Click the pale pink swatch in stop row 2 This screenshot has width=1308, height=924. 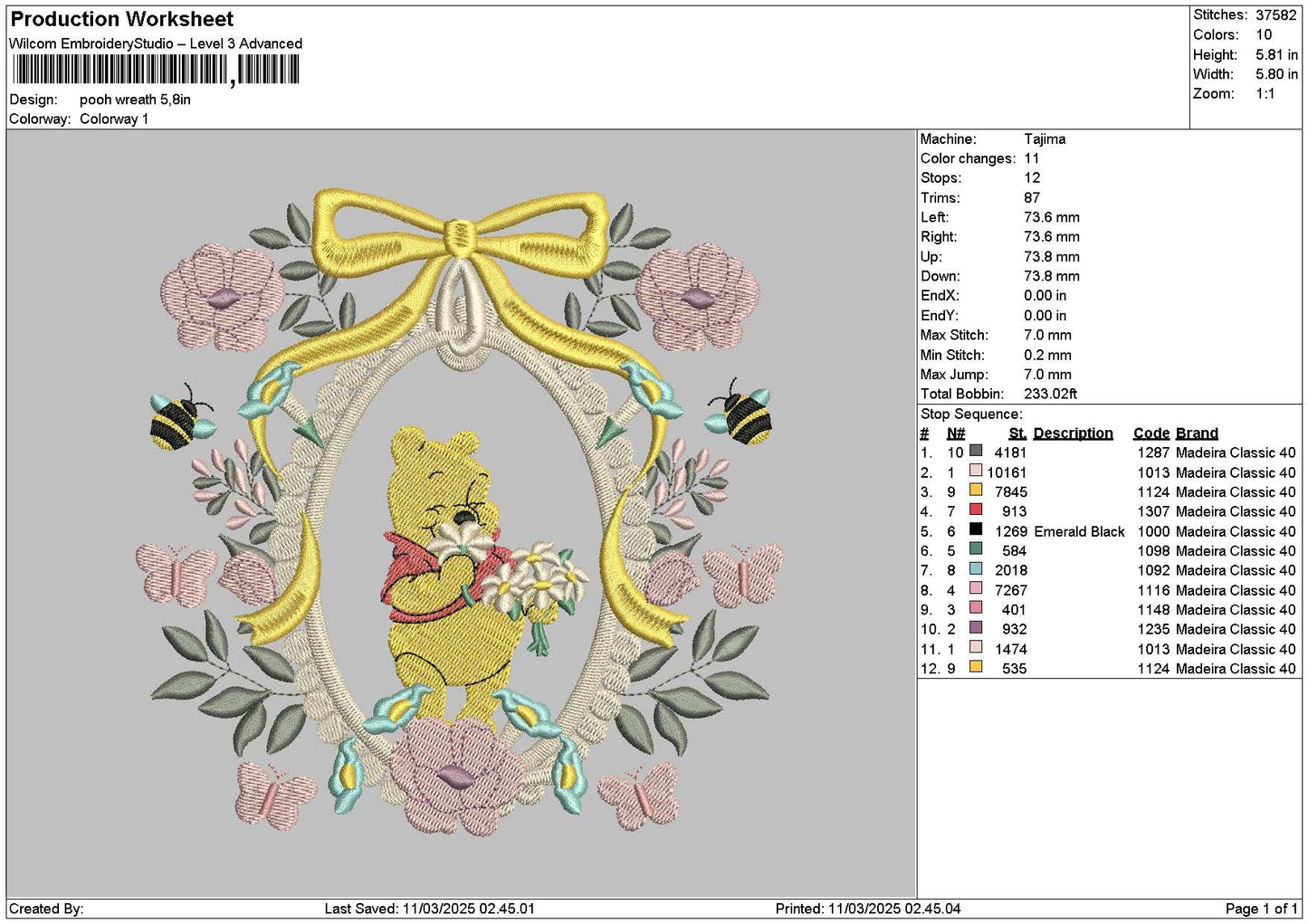coord(976,471)
